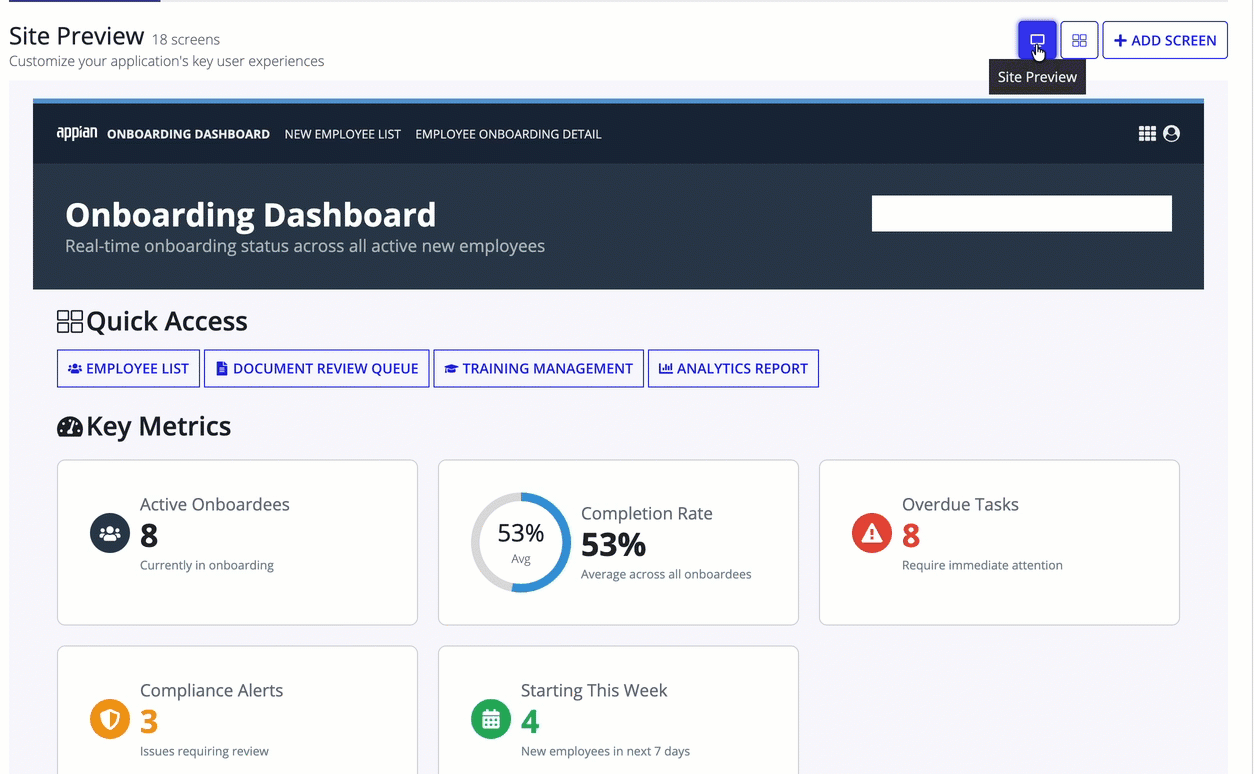Screen dimensions: 1254x774
Task: Open the navigation apps grid icon
Action: point(1147,133)
